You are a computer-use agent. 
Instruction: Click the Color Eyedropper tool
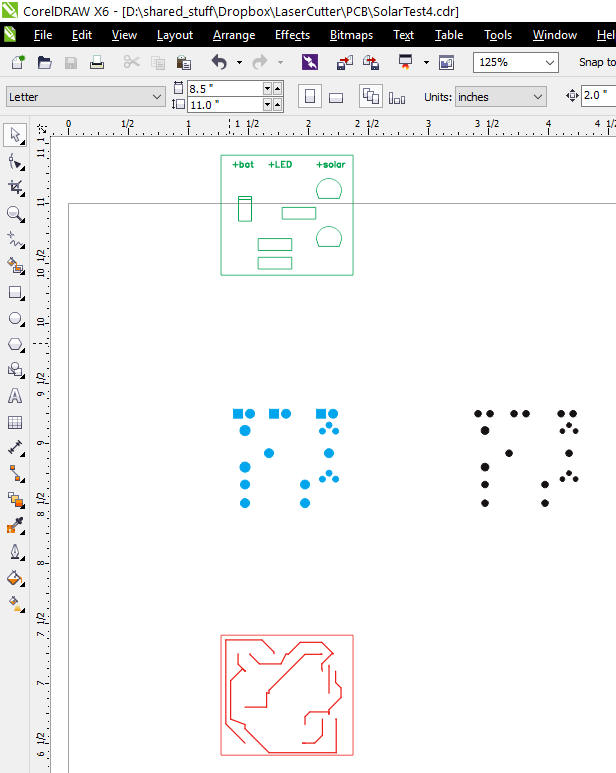pyautogui.click(x=15, y=526)
